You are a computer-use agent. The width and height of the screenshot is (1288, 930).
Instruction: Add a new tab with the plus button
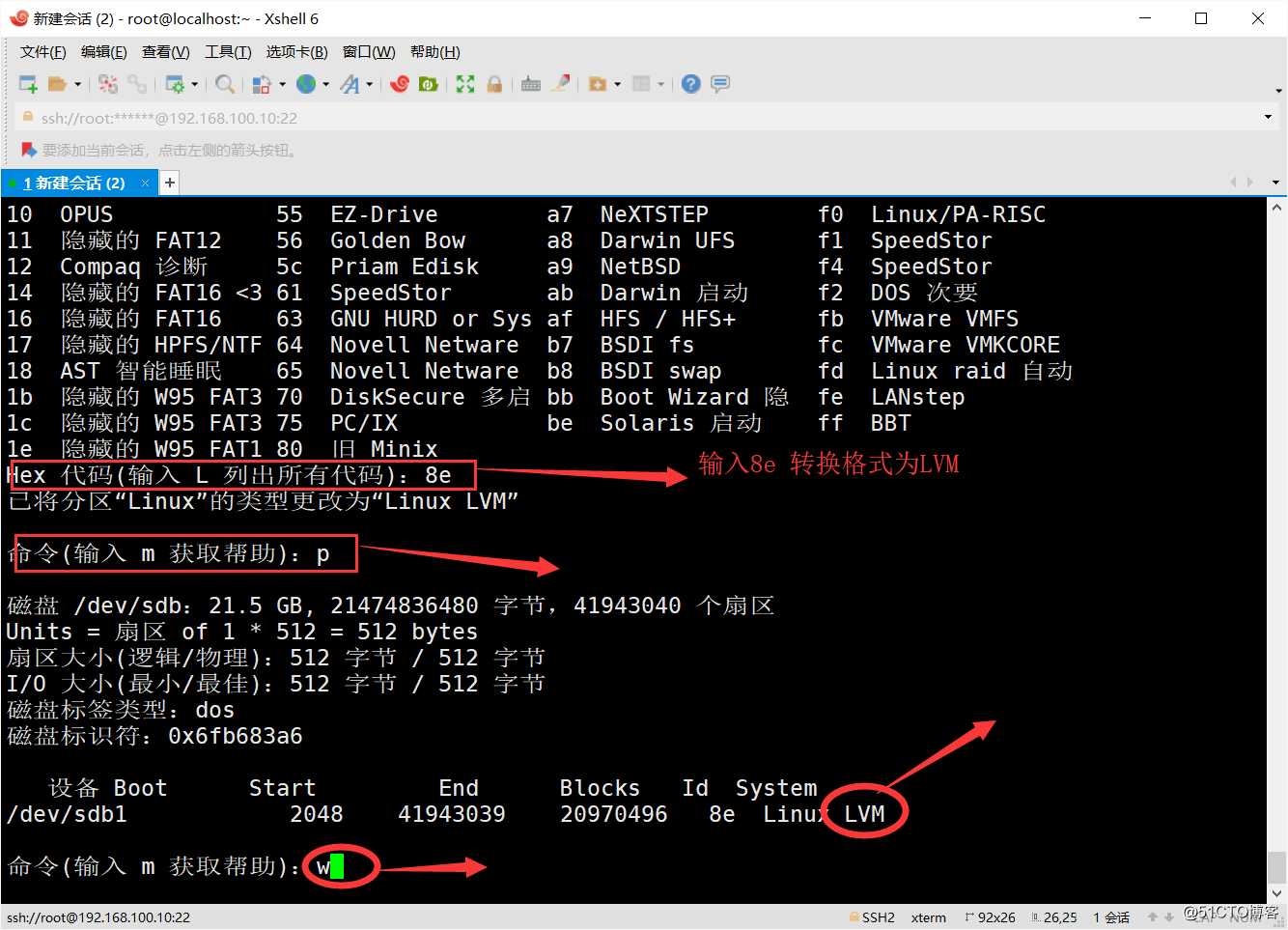coord(169,183)
